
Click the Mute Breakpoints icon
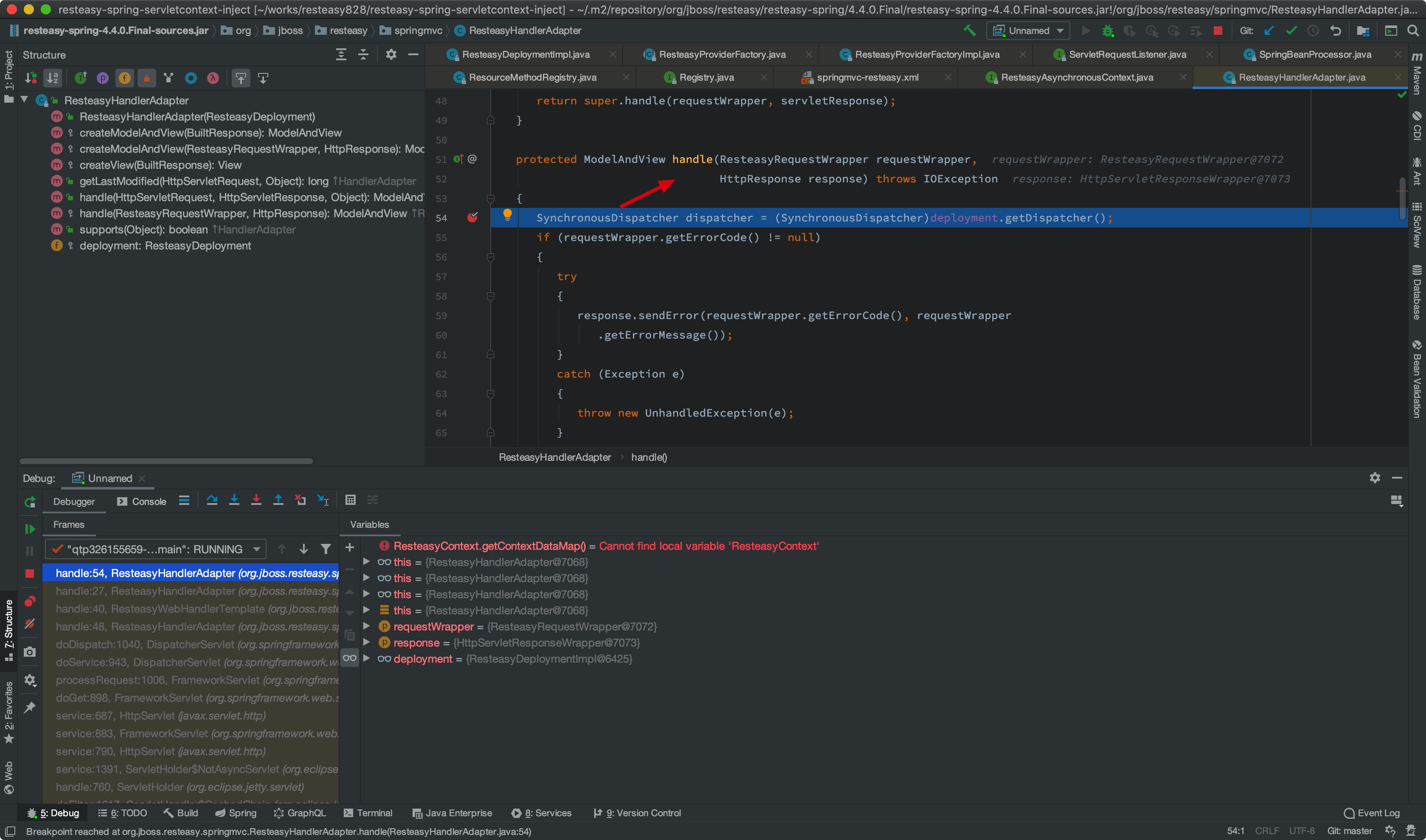tap(30, 624)
